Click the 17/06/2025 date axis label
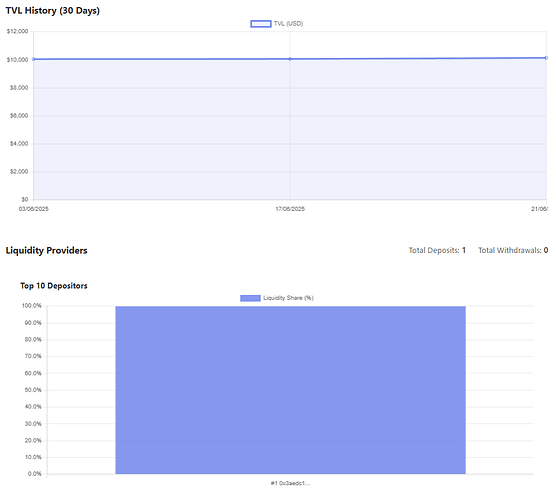Screen dimensions: 556x500 point(290,209)
